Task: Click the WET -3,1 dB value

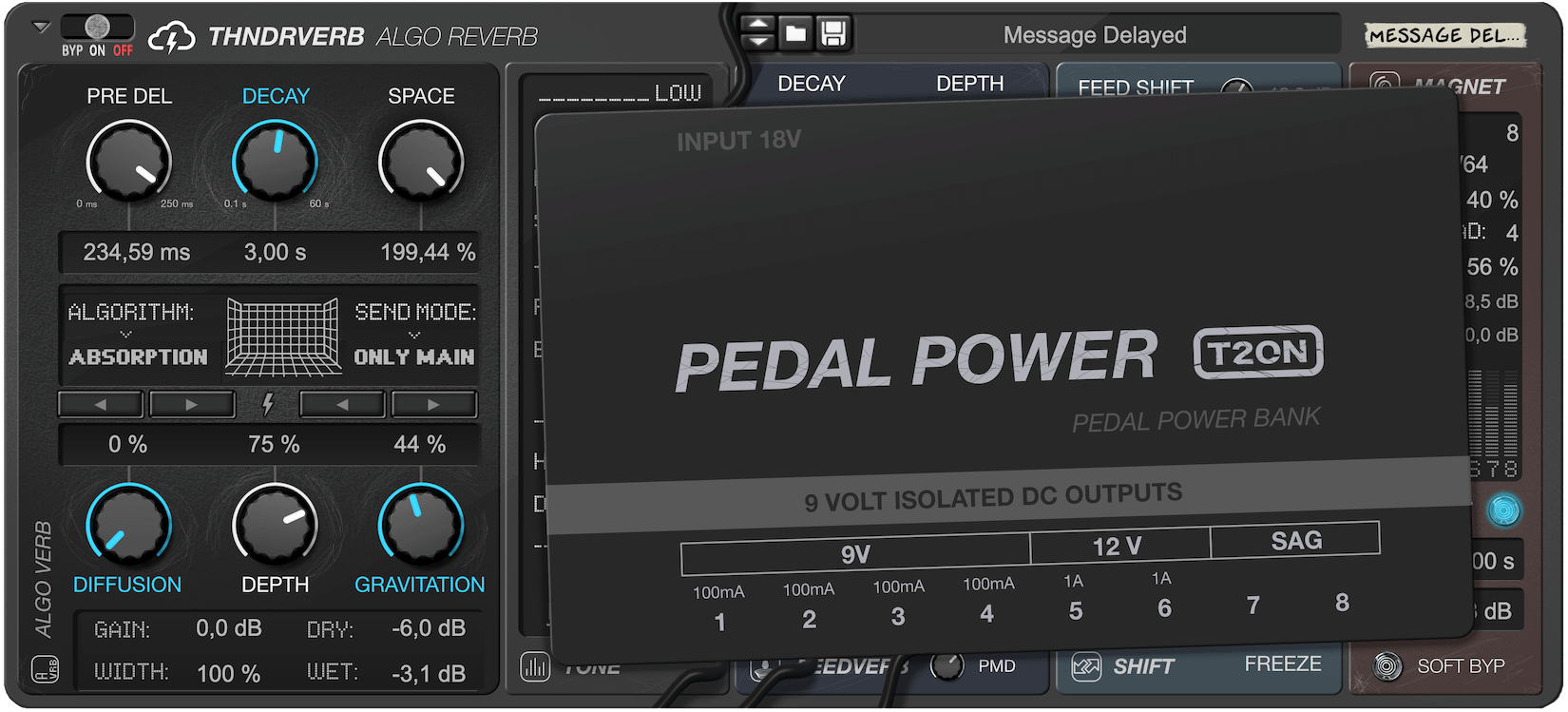Action: [429, 673]
